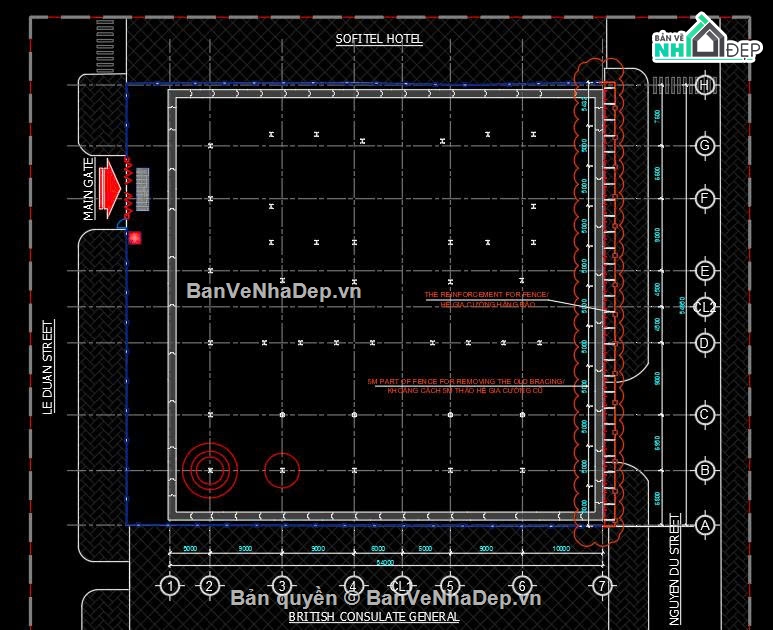The width and height of the screenshot is (773, 630).
Task: Click the small red square near the gate
Action: (135, 238)
